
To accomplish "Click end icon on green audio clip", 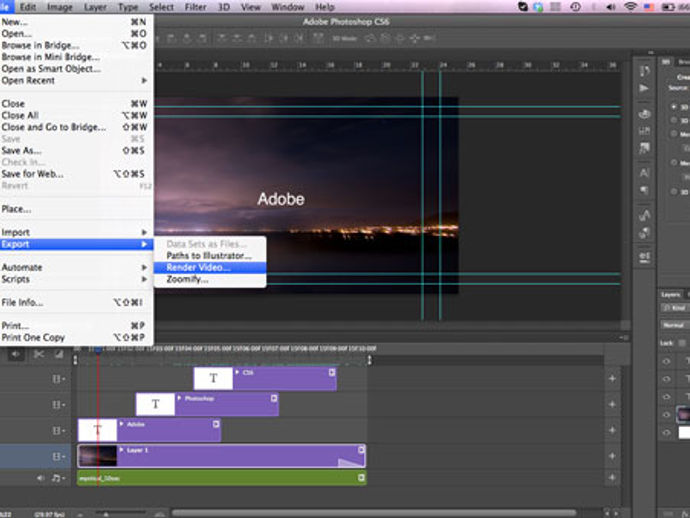I will coord(361,478).
